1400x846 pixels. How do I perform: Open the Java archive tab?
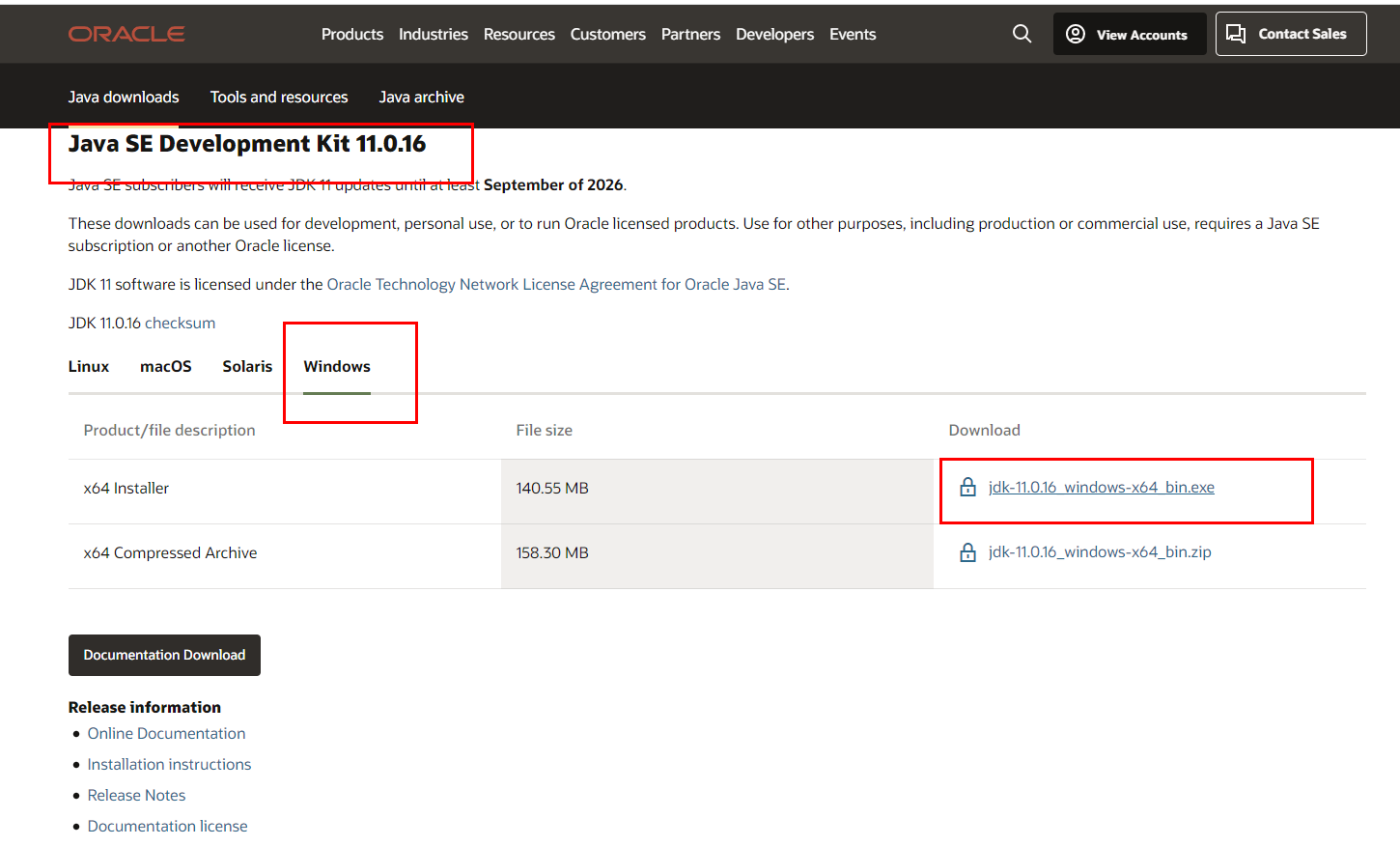[x=421, y=97]
